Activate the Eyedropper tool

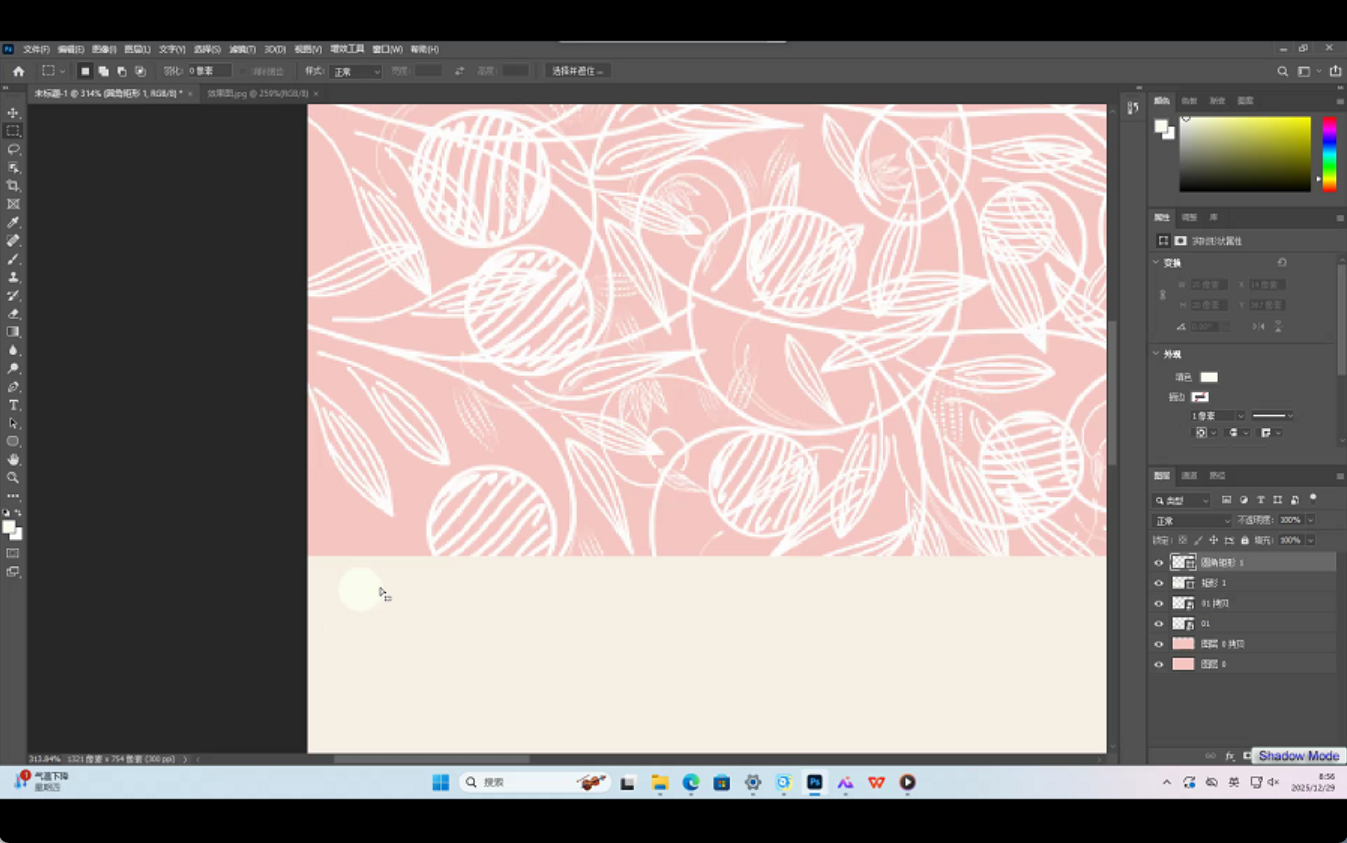(x=13, y=223)
